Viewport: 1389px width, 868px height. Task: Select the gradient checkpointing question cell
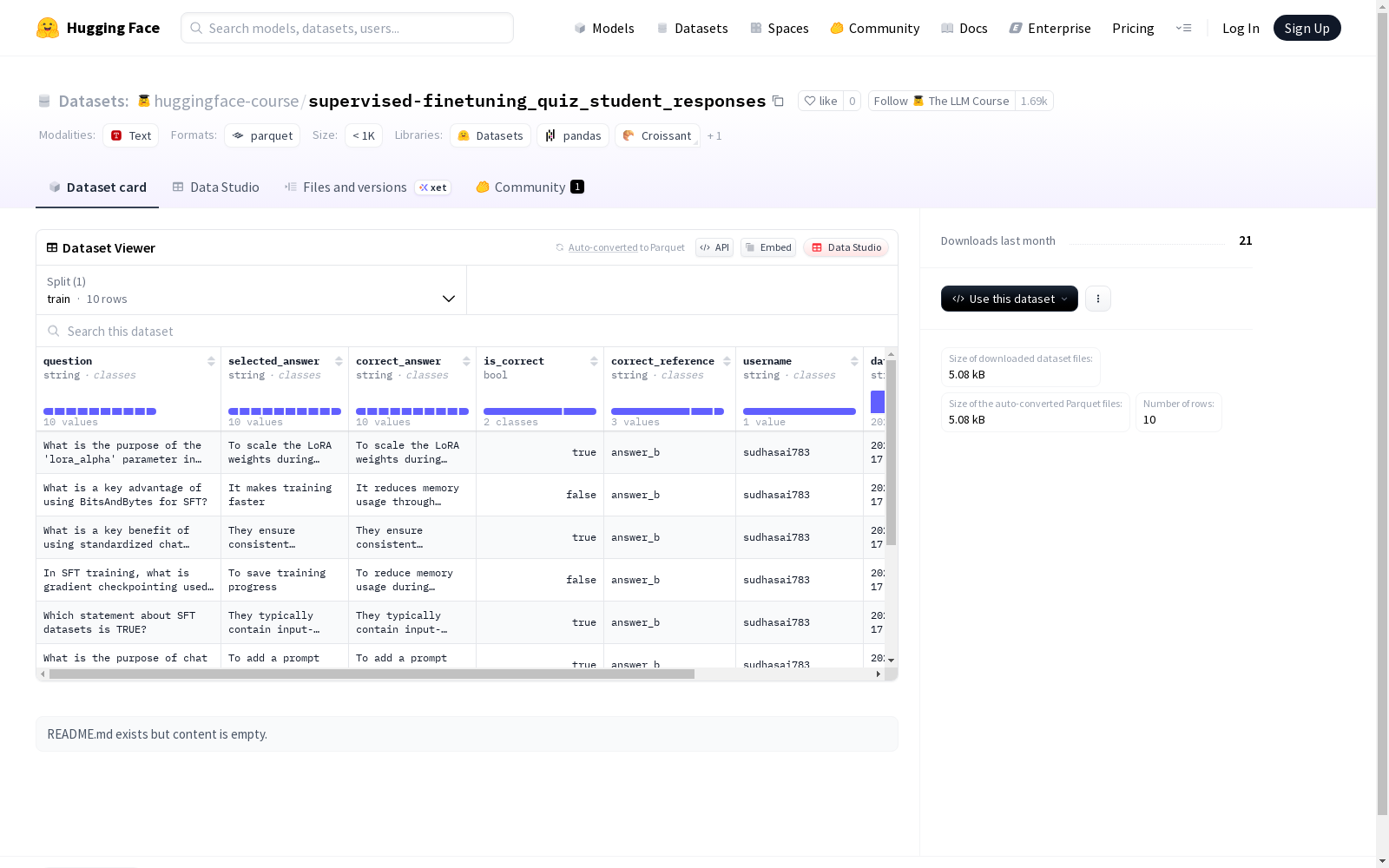pos(128,580)
